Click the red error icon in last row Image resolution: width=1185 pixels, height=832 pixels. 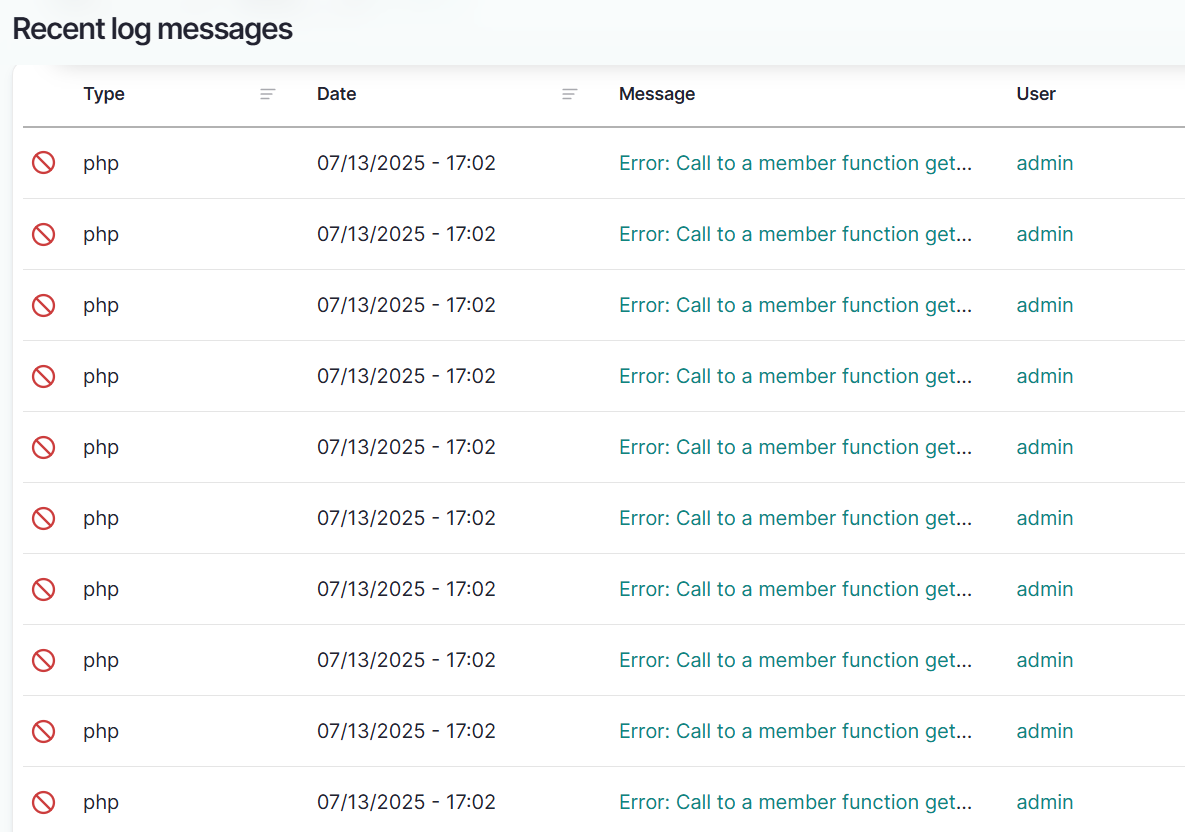43,802
